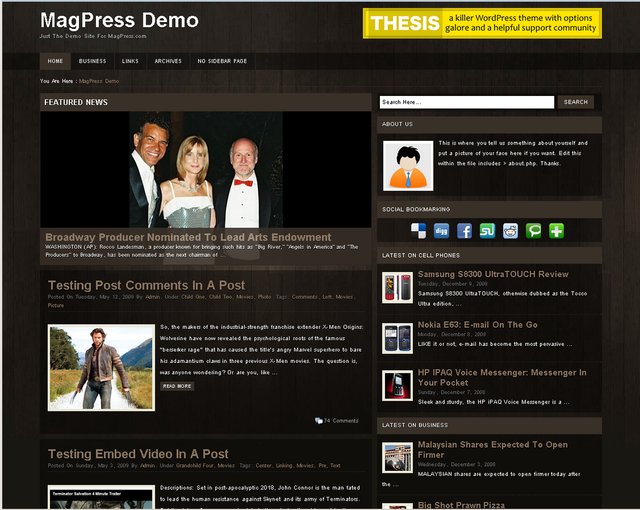Share on Delicious bookmarking icon

pos(418,231)
